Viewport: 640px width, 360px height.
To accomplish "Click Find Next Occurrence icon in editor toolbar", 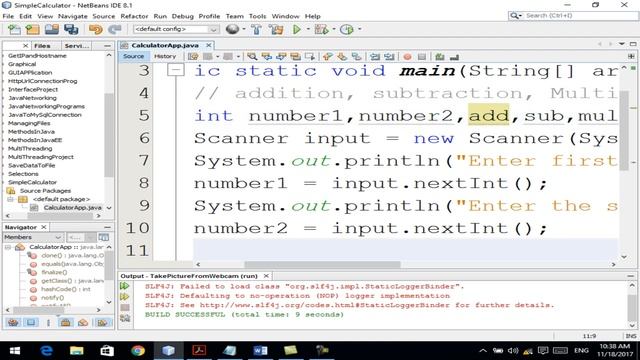I will pyautogui.click(x=281, y=57).
